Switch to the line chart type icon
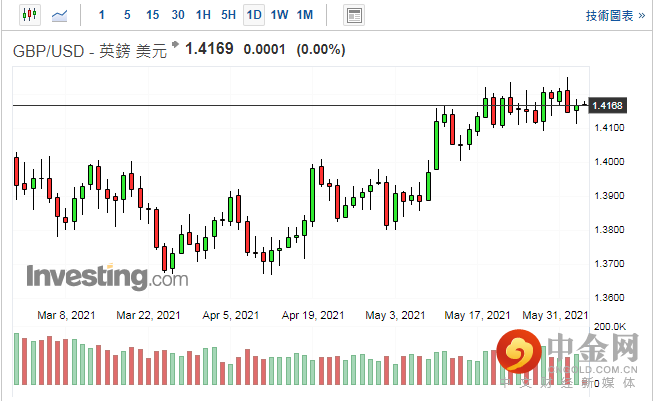 [x=61, y=15]
